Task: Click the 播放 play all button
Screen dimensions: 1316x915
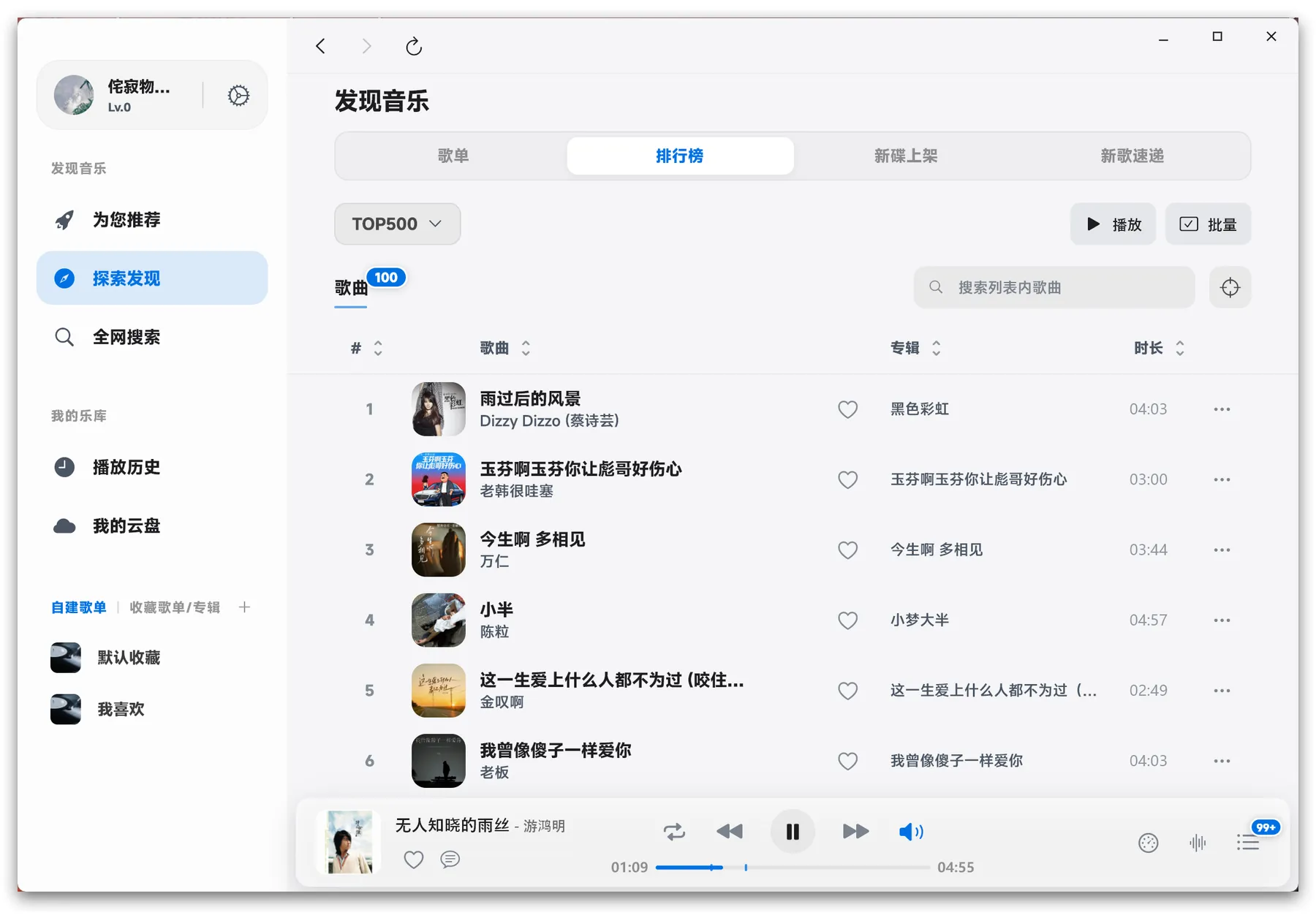Action: click(1113, 224)
